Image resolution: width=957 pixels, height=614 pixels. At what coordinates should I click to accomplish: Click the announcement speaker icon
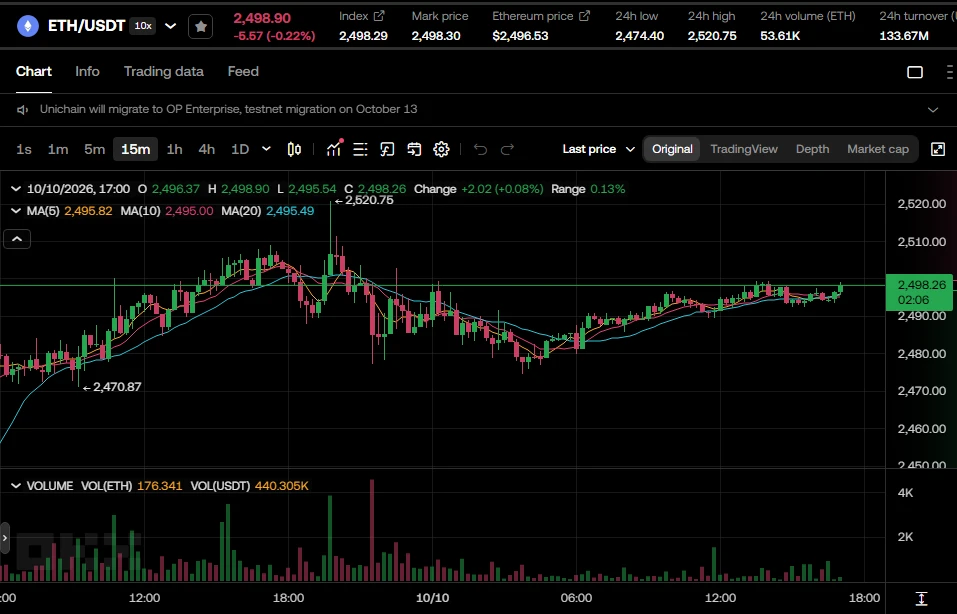(23, 110)
